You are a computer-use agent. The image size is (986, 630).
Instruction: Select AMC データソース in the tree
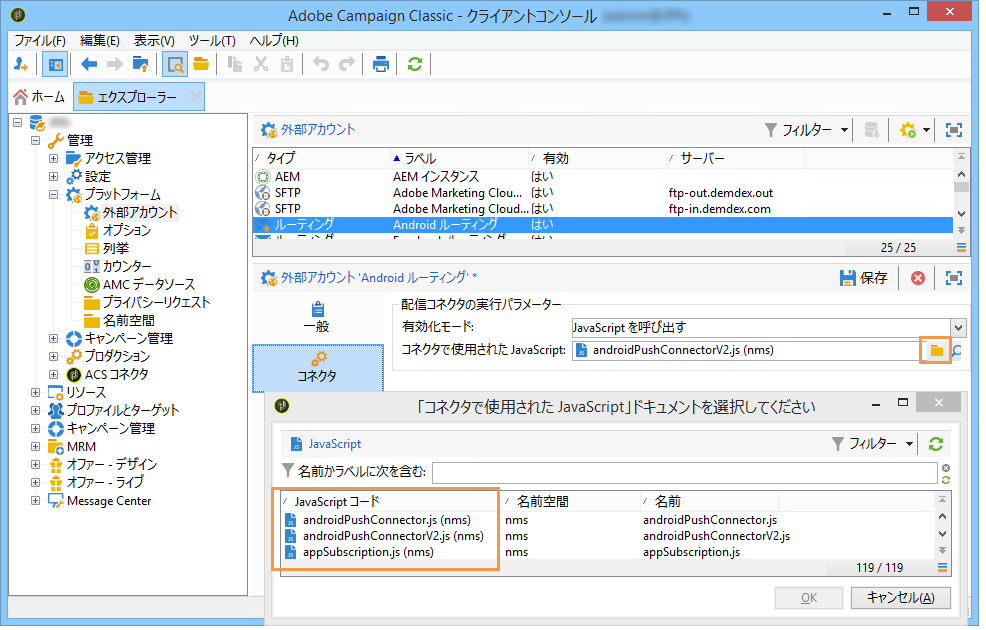[148, 285]
